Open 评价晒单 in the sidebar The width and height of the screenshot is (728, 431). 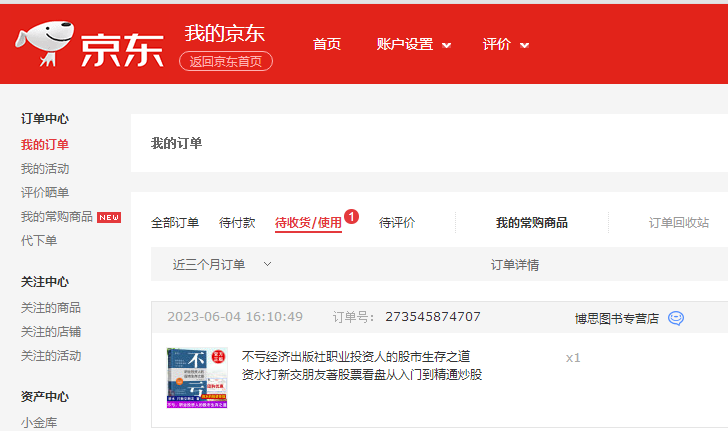point(45,192)
